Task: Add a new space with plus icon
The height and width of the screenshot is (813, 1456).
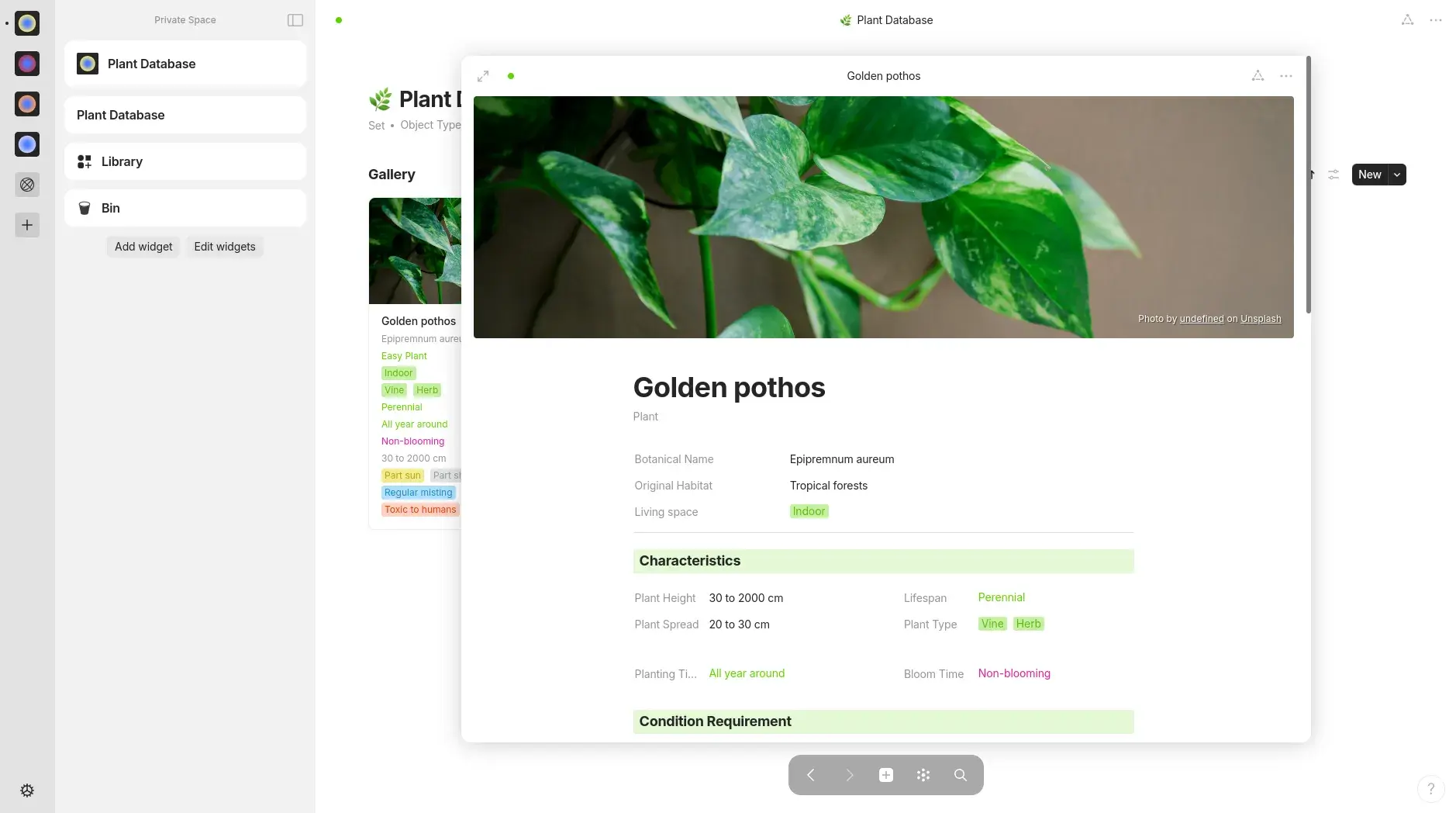Action: (27, 225)
